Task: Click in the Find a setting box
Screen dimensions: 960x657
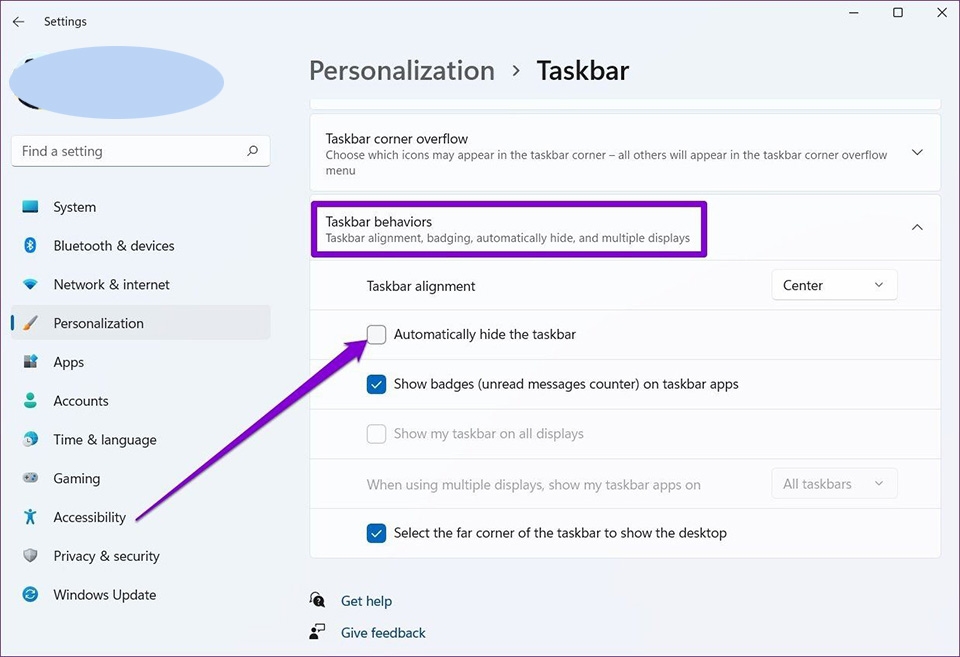Action: (140, 151)
